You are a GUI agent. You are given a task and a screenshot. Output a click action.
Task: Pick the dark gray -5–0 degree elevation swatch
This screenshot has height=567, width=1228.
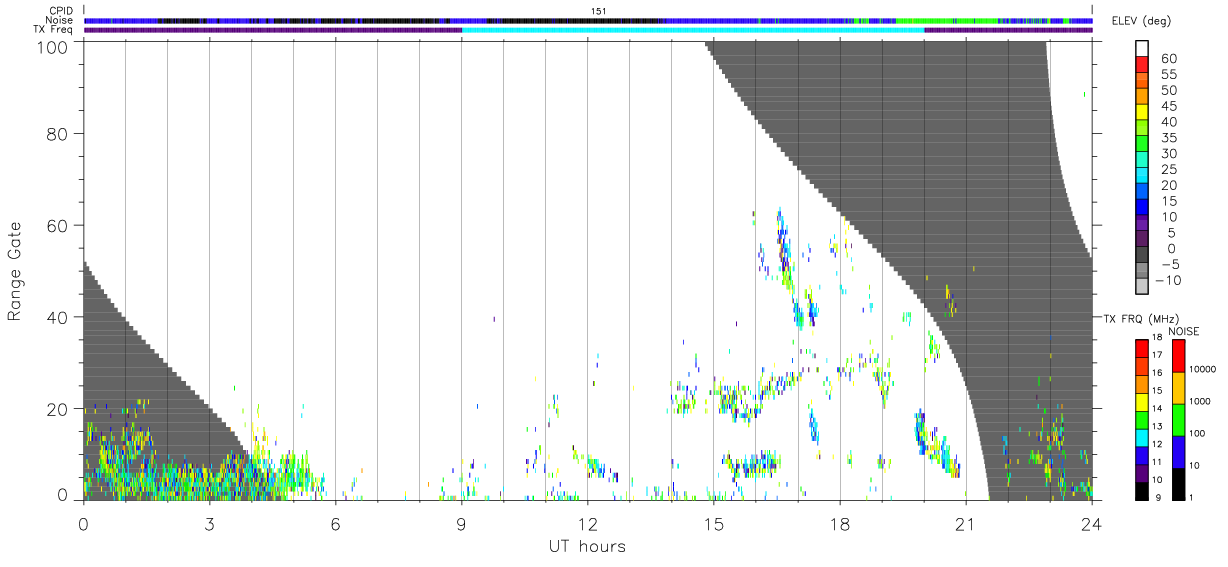(1144, 256)
